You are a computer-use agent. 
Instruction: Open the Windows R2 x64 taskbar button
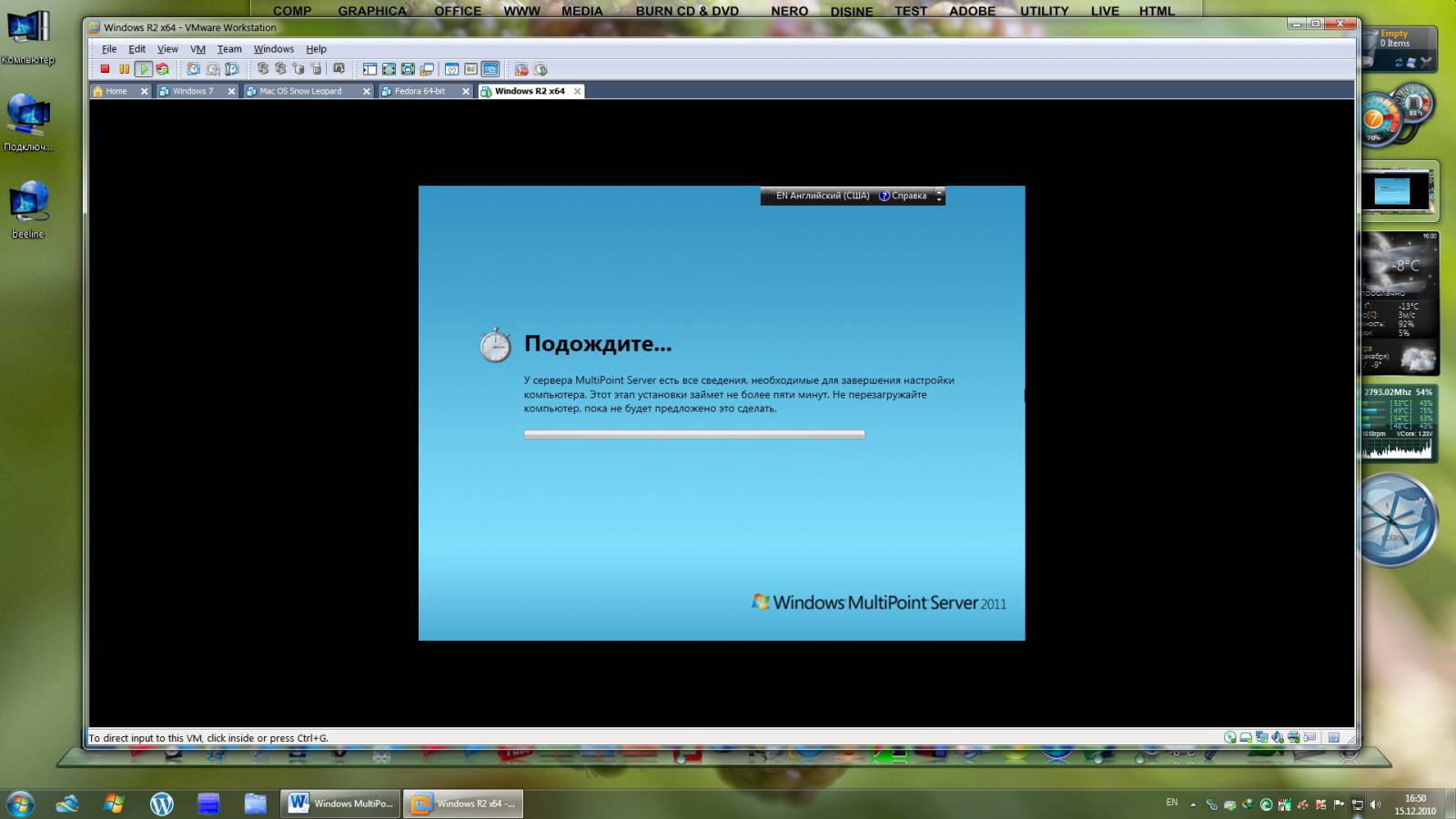pyautogui.click(x=463, y=804)
